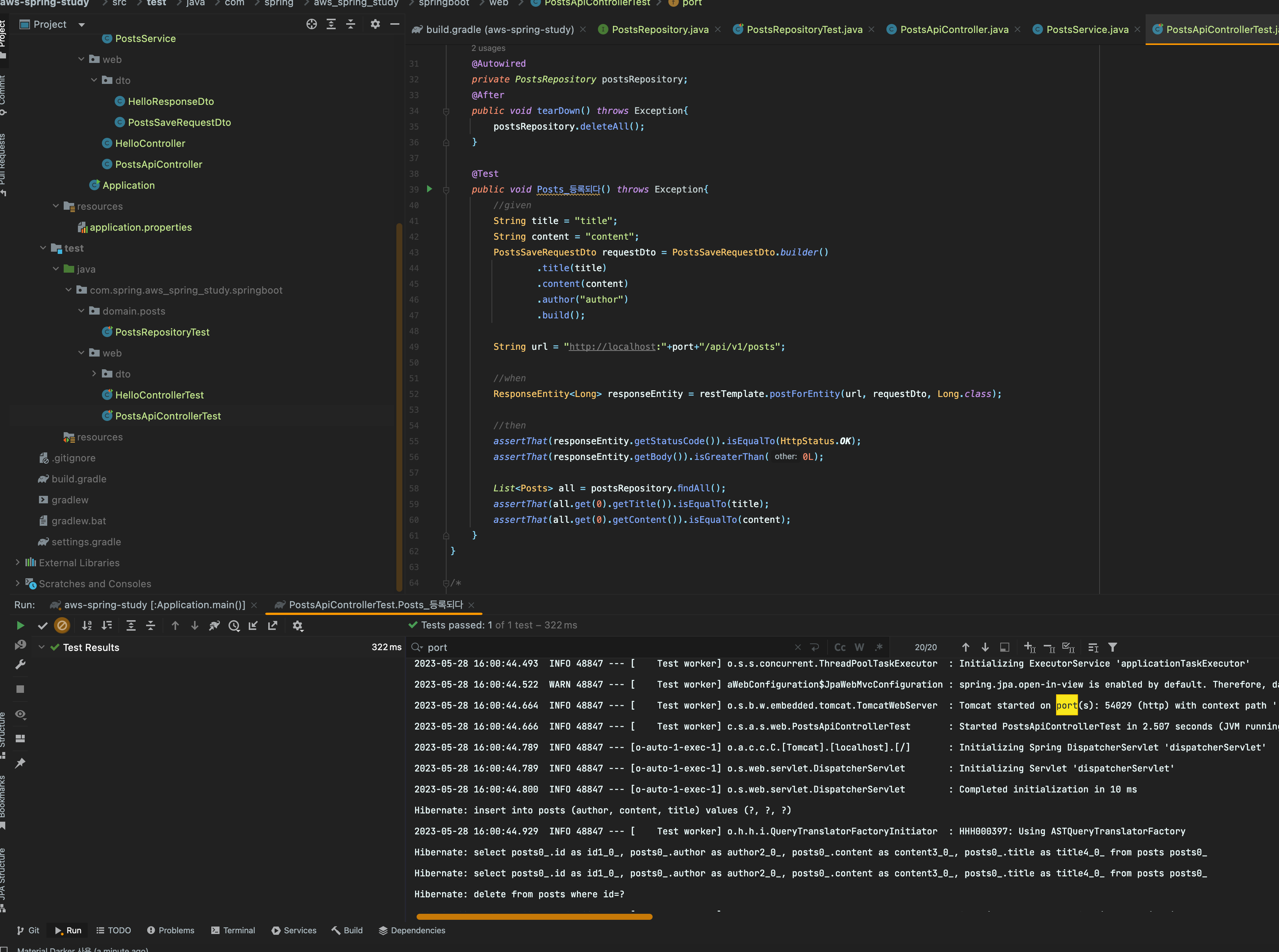Viewport: 1279px width, 952px height.
Task: Open test history clock icon
Action: 234,625
